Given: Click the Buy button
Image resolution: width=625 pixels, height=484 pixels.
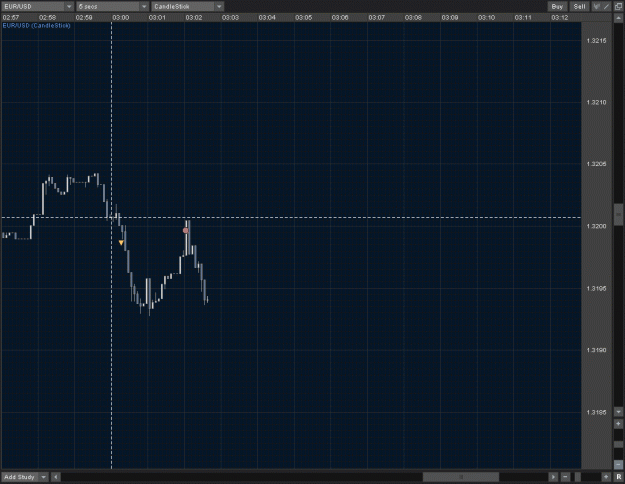Looking at the screenshot, I should [557, 6].
